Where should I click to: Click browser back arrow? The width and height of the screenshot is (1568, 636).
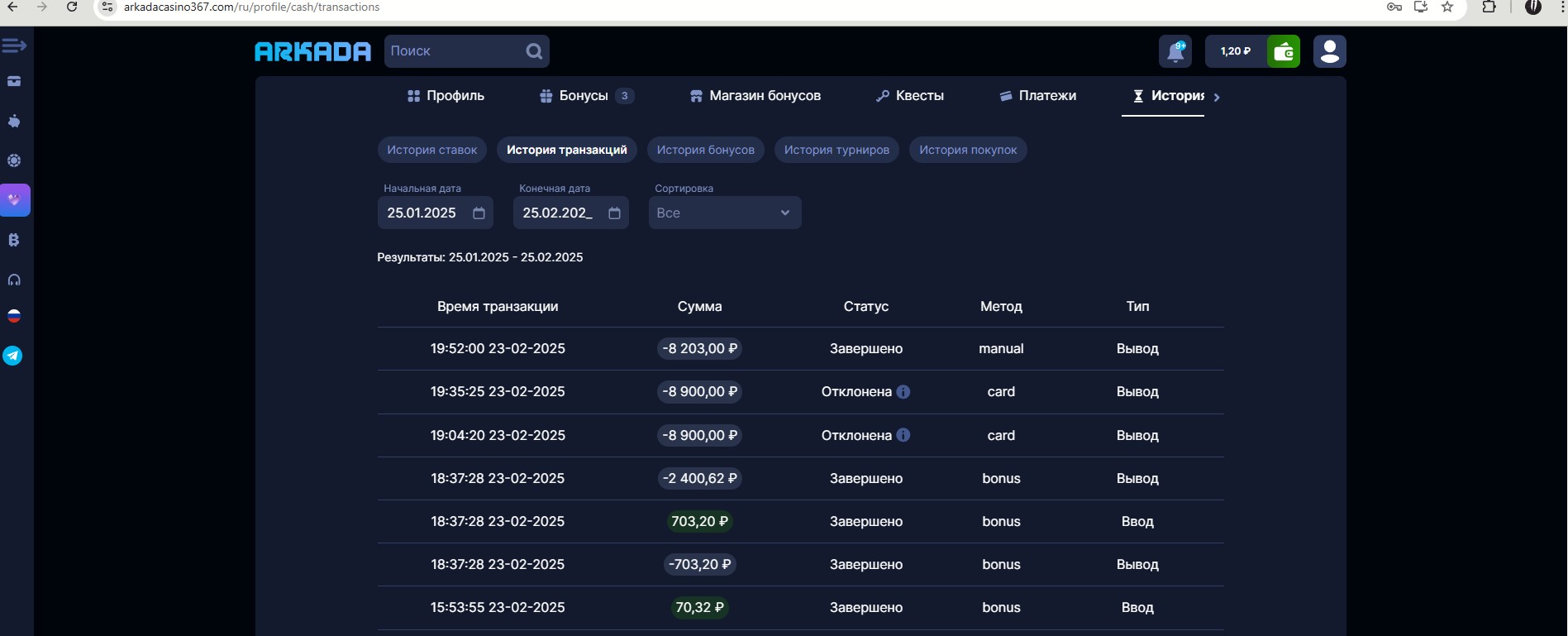click(12, 7)
